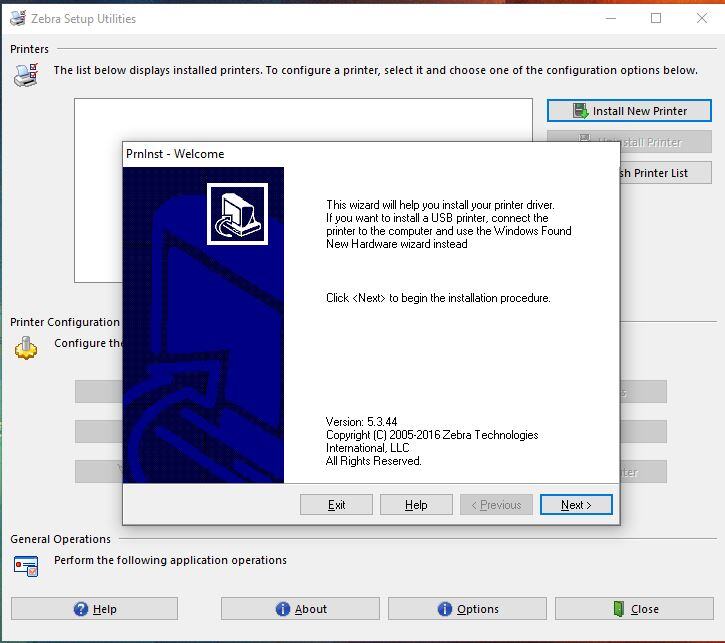Image resolution: width=725 pixels, height=643 pixels.
Task: Click the printer driver wizard logo icon
Action: tap(237, 214)
